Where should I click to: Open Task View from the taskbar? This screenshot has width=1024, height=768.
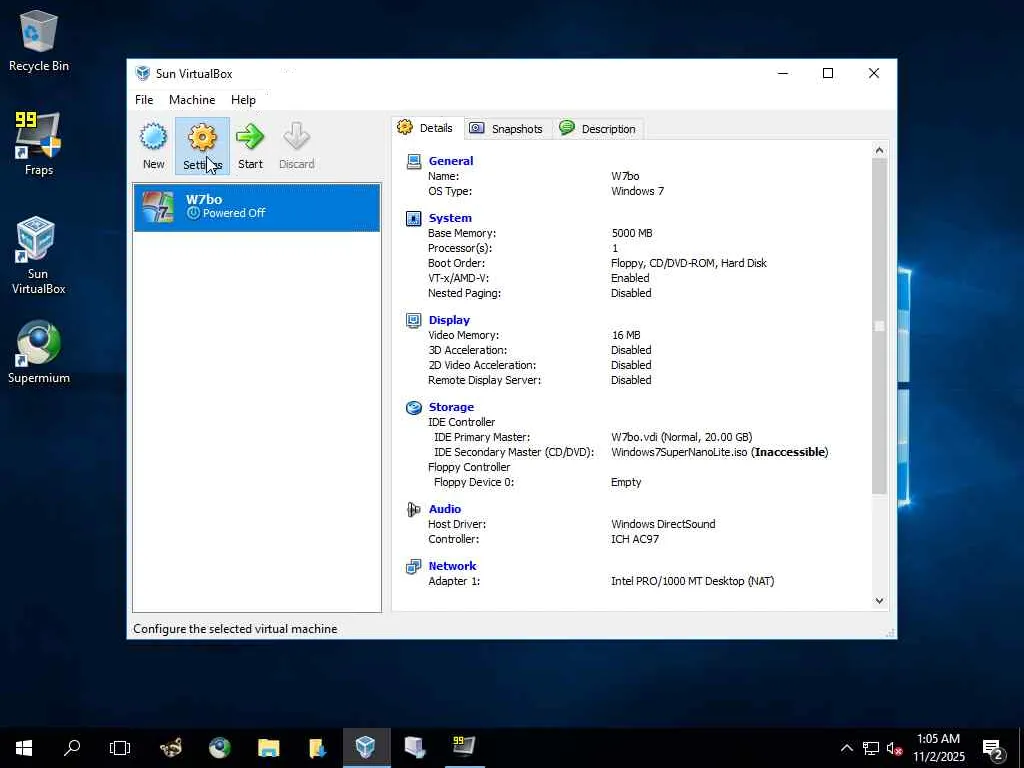click(x=120, y=748)
